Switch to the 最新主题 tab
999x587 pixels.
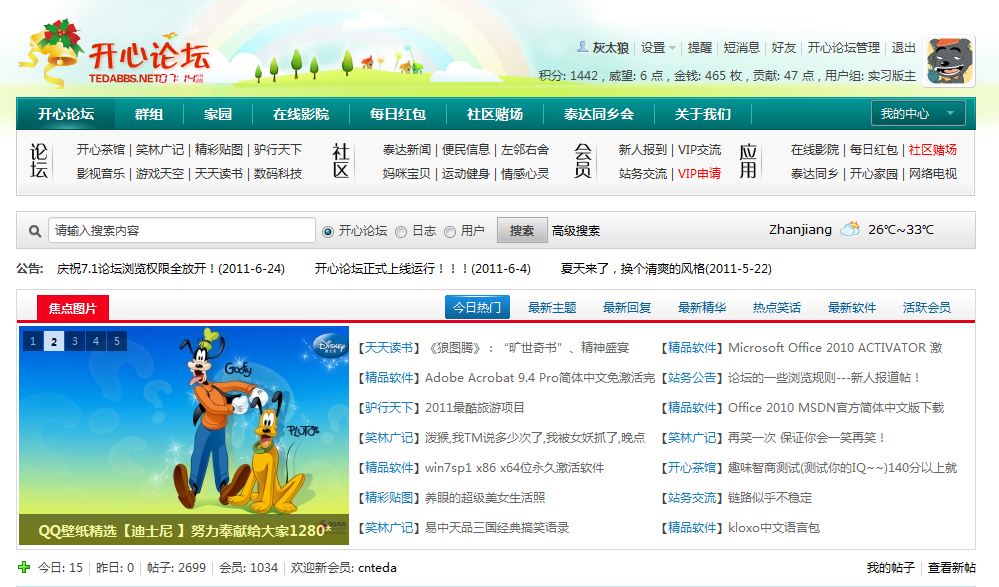coord(552,307)
